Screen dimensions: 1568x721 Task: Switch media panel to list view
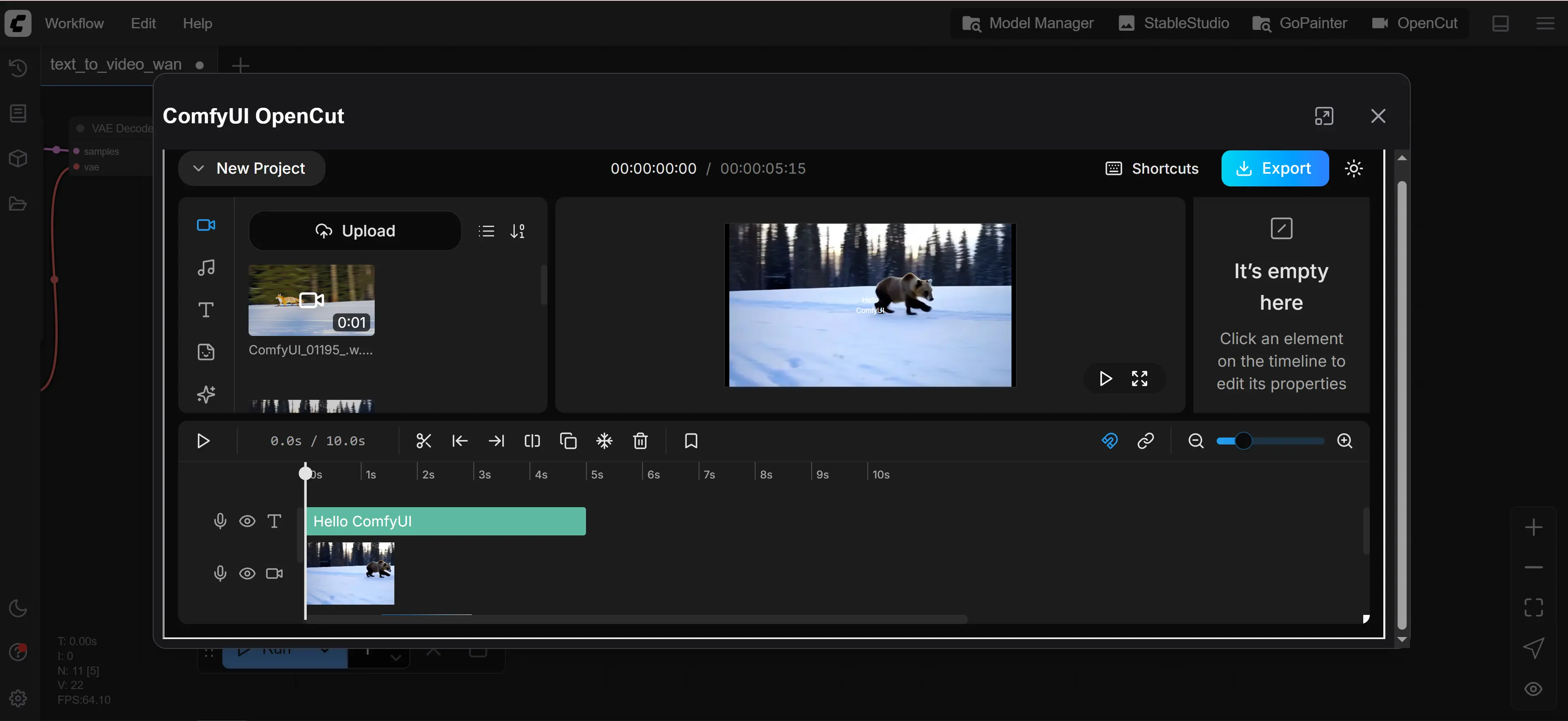[486, 231]
